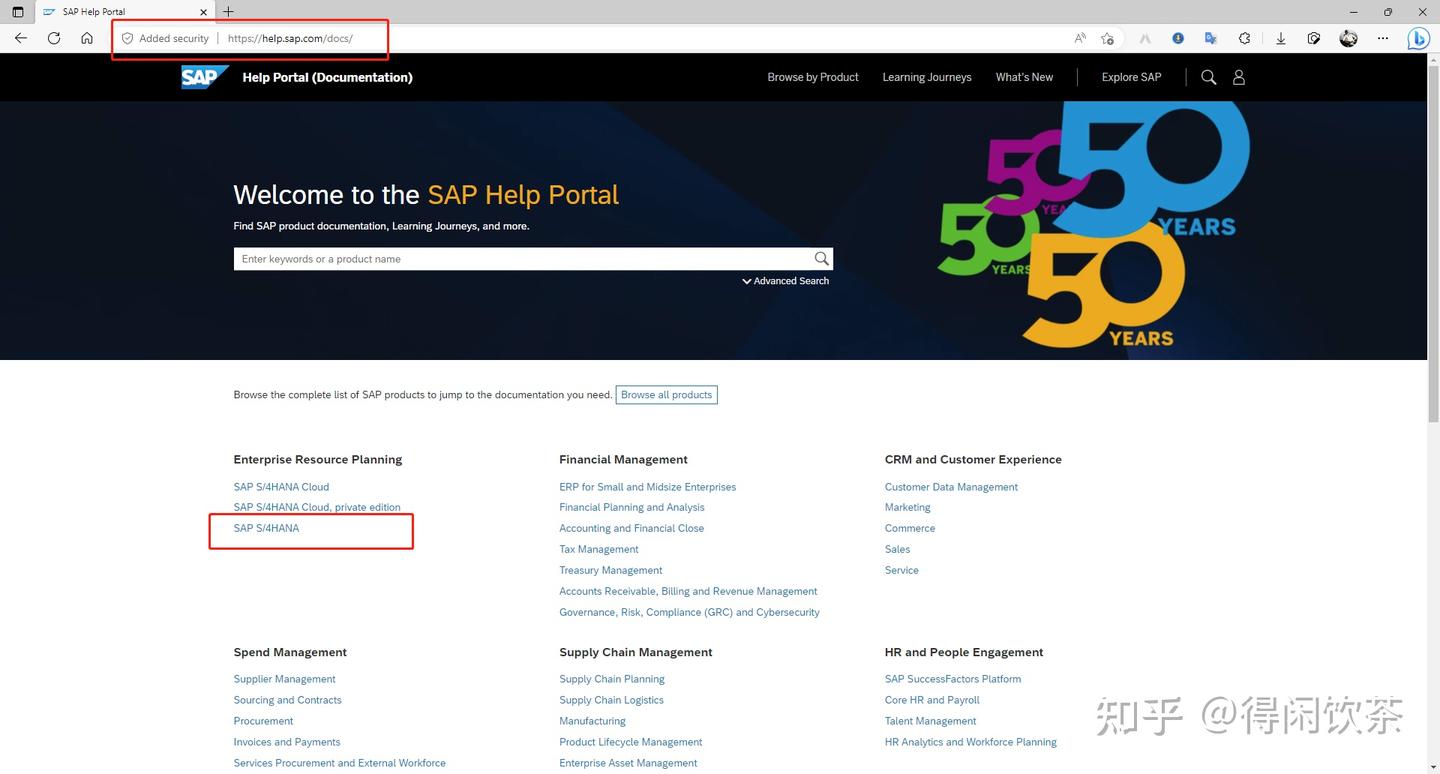Open the browser Settings and more menu
1440x774 pixels.
point(1383,38)
